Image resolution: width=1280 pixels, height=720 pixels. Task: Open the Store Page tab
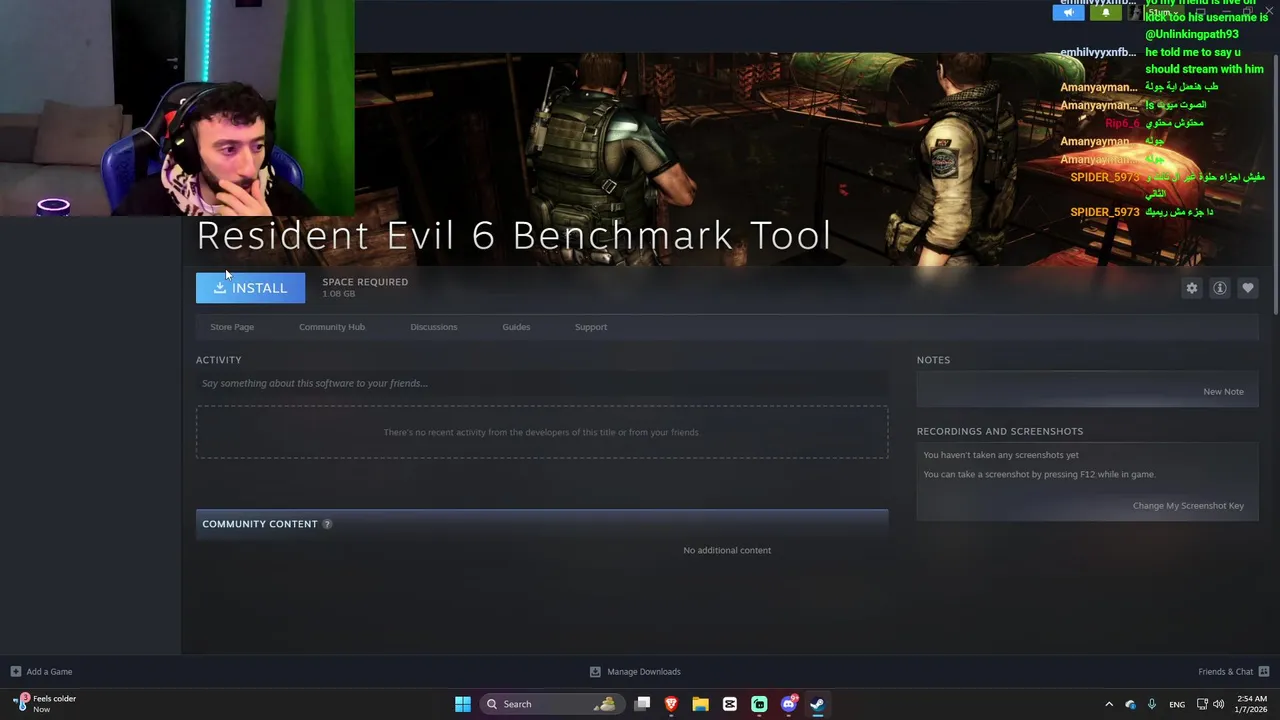point(232,327)
